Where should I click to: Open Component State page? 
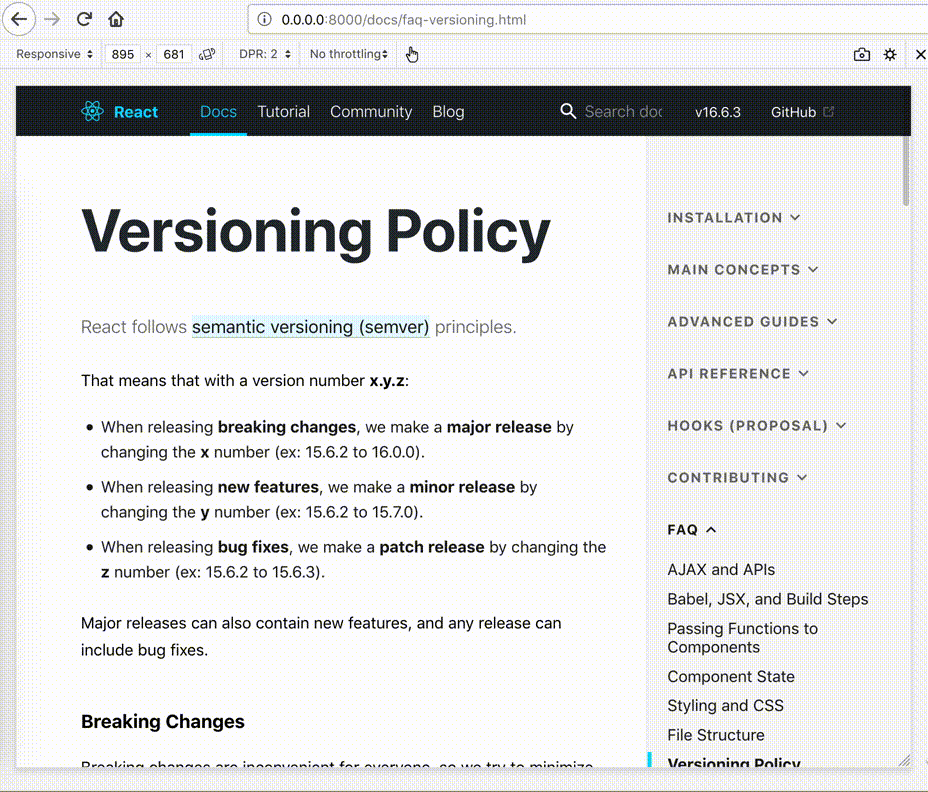[x=731, y=677]
